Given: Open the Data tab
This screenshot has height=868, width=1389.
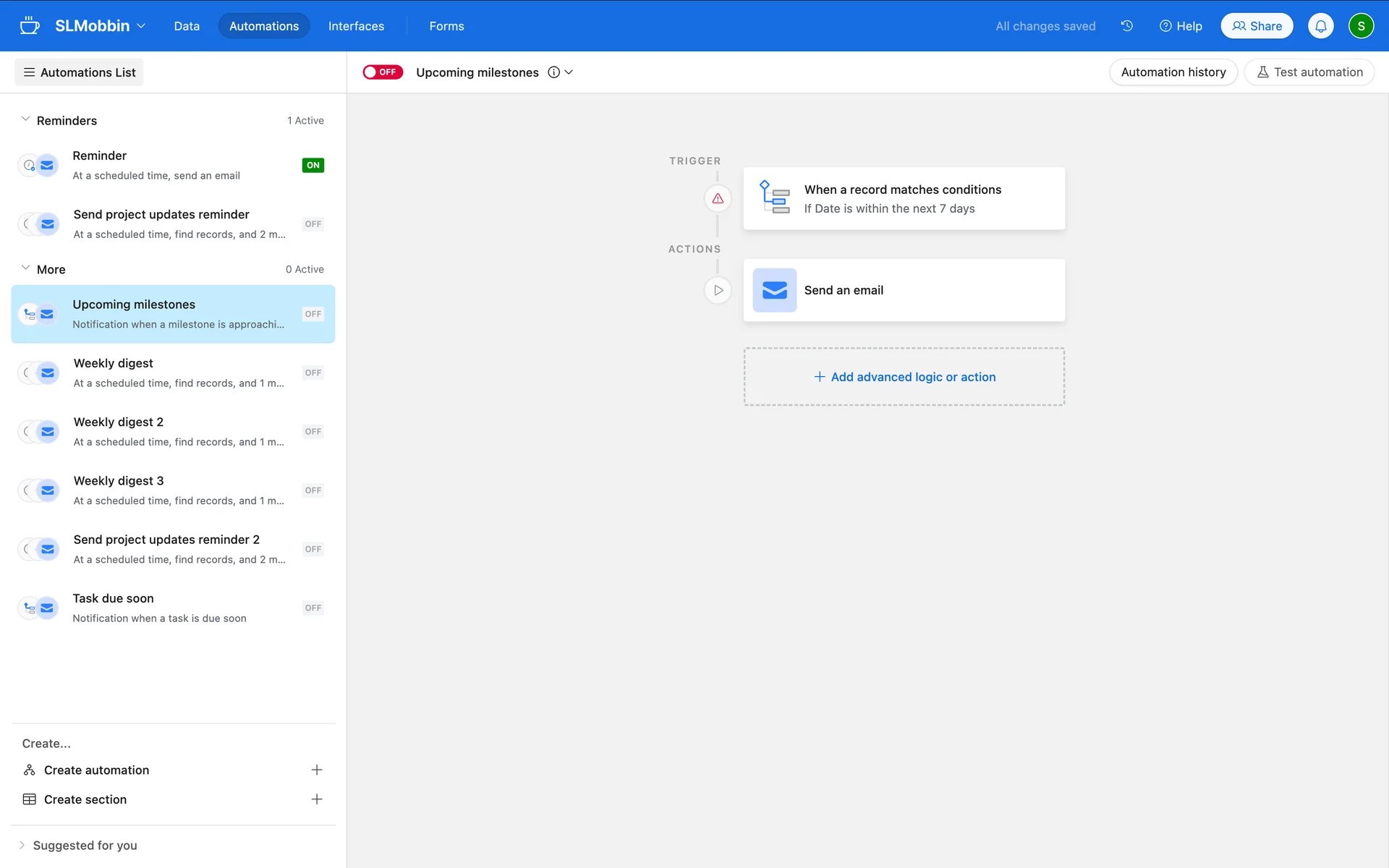Looking at the screenshot, I should pos(186,26).
